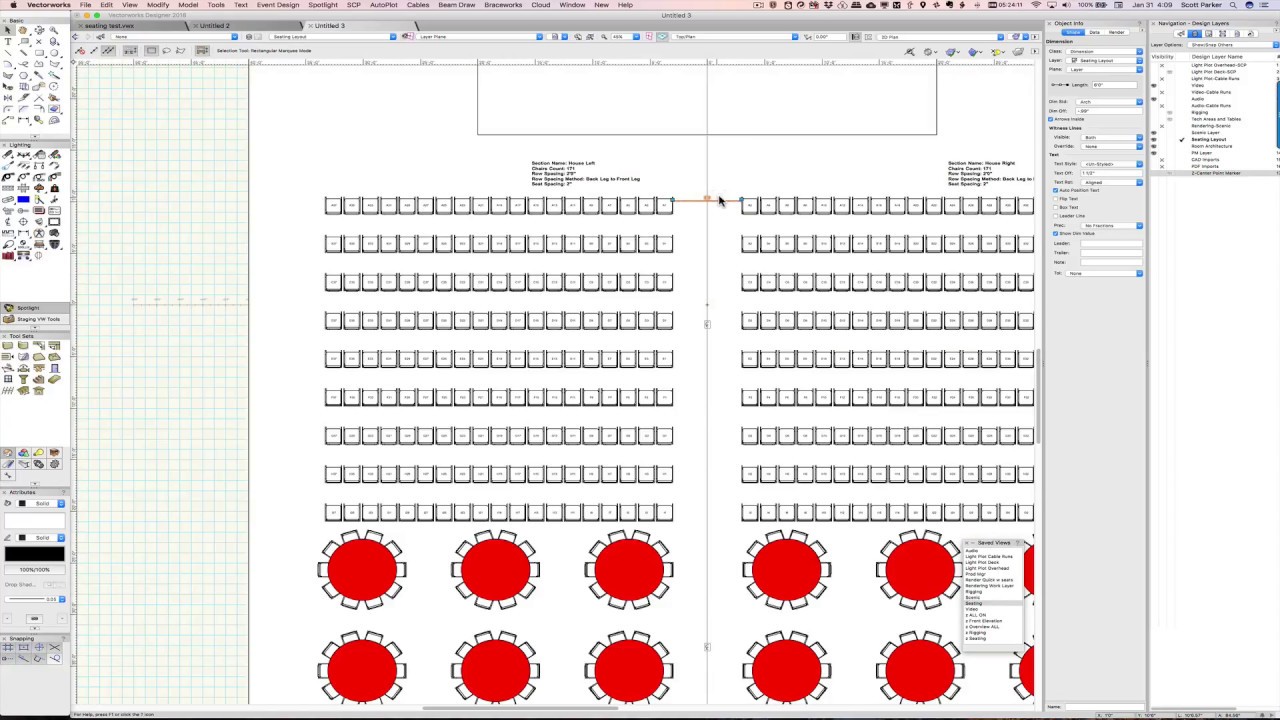Toggle Snap to Object in Snapping palette
1280x720 pixels.
[x=23, y=647]
